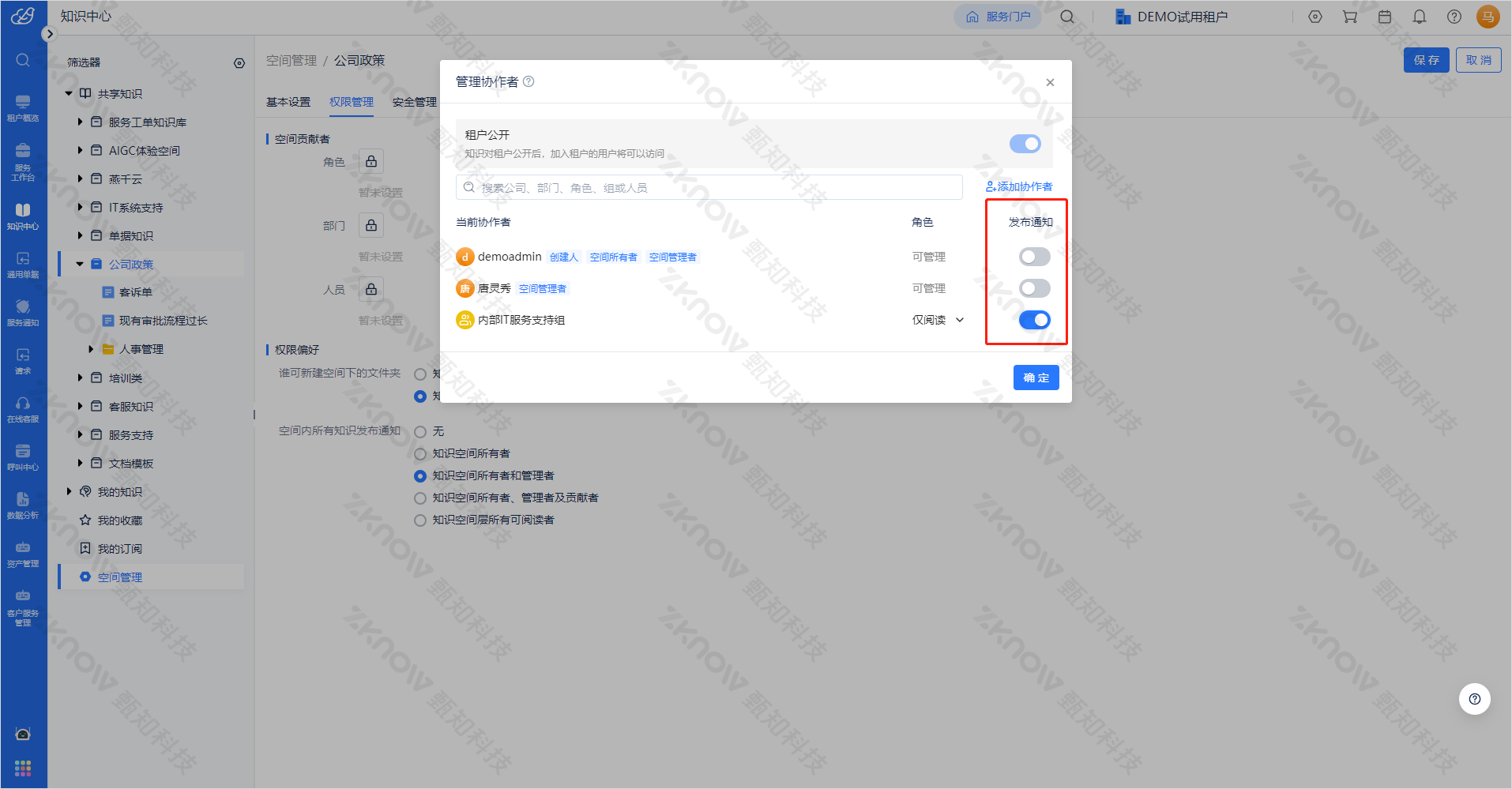1512x789 pixels.
Task: Click the lock icon for 部门
Action: pos(371,225)
